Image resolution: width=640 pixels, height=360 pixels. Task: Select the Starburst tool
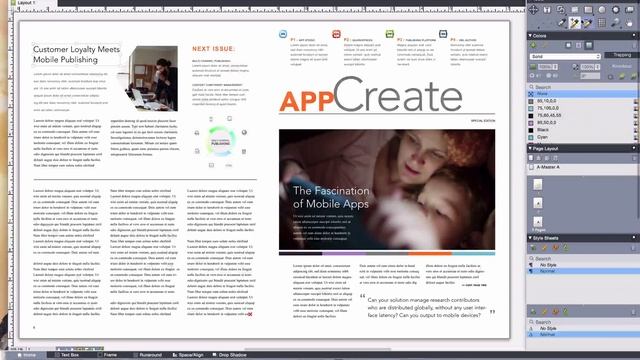coord(616,10)
